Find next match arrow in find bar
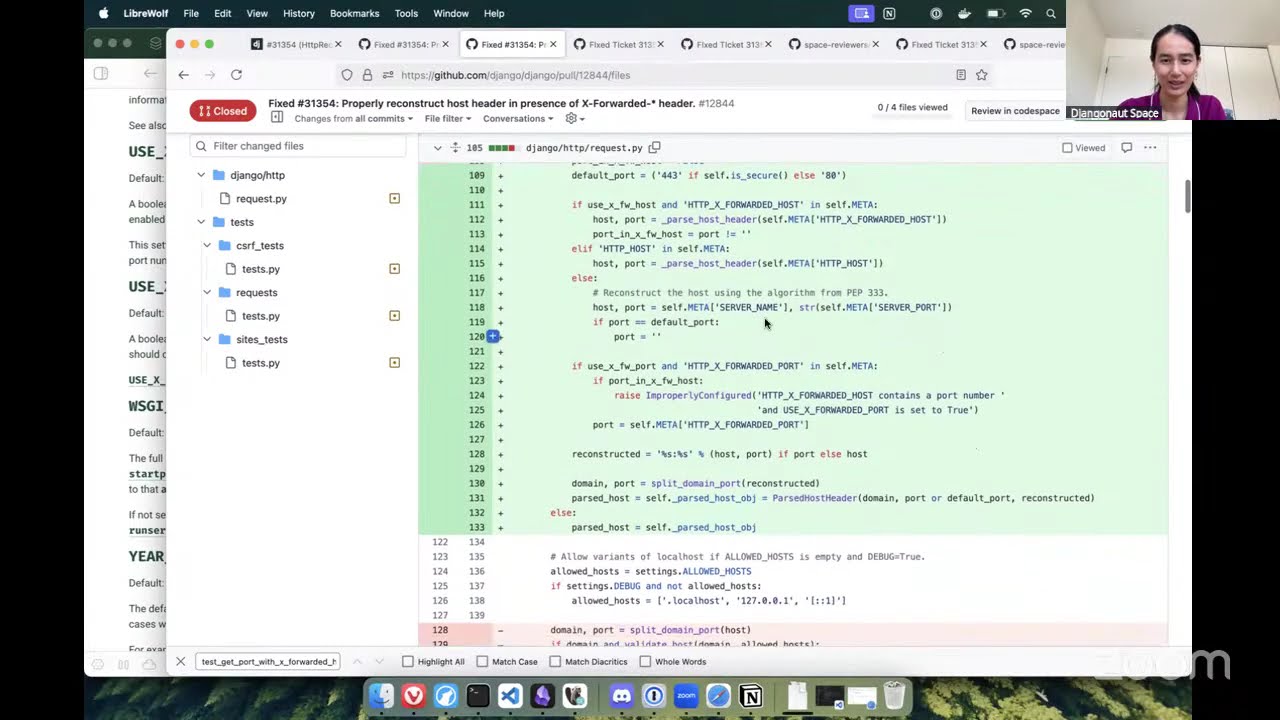This screenshot has height=720, width=1280. point(381,662)
